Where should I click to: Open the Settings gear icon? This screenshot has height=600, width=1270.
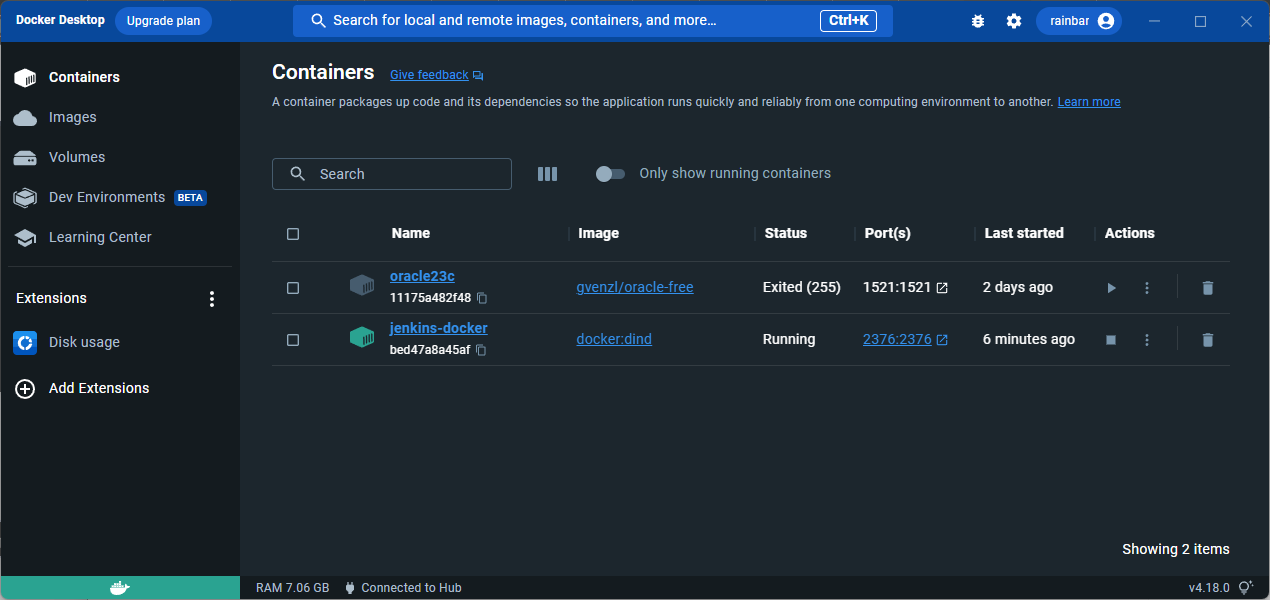tap(1014, 21)
